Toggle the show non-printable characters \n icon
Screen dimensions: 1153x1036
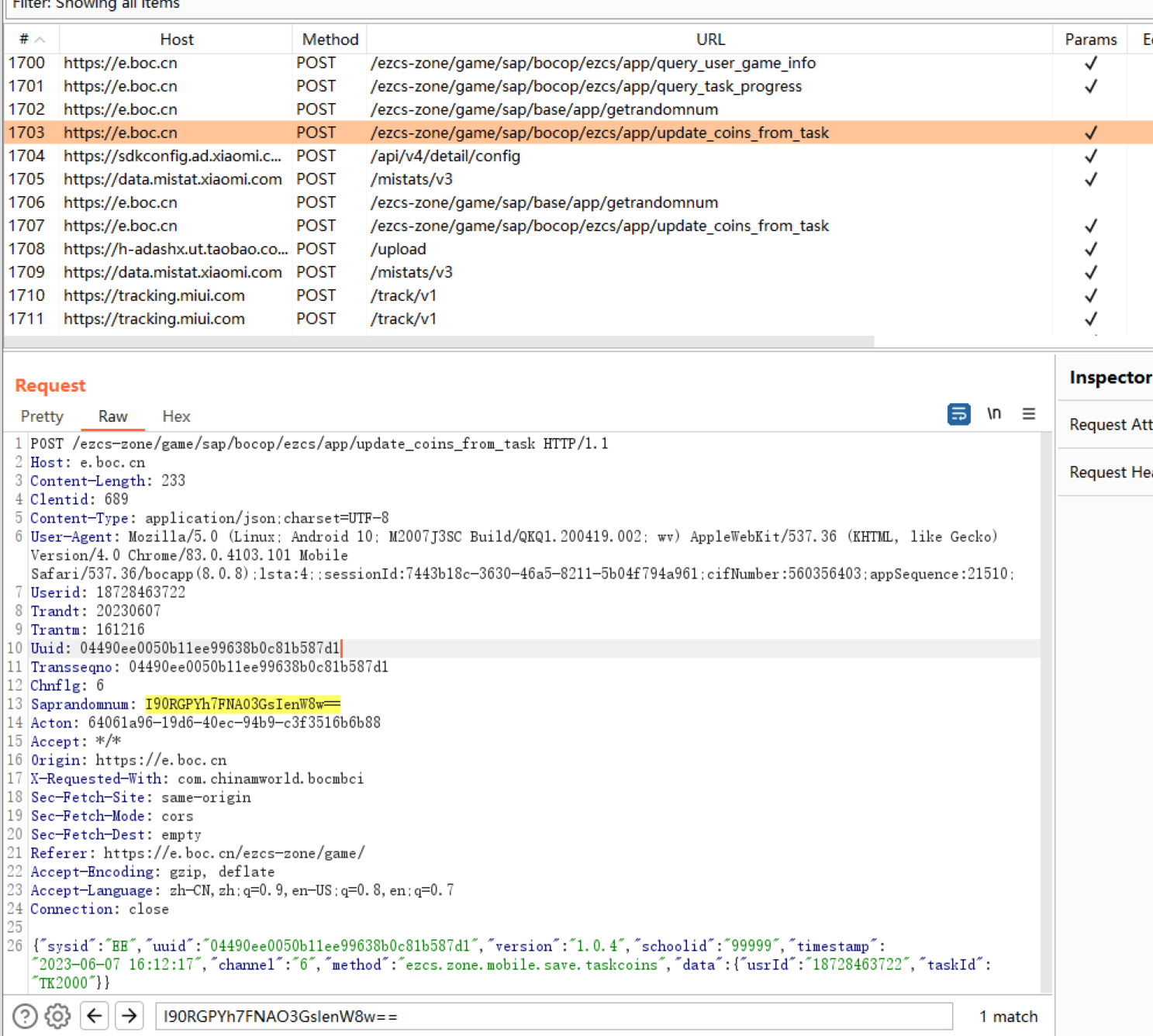pyautogui.click(x=994, y=414)
